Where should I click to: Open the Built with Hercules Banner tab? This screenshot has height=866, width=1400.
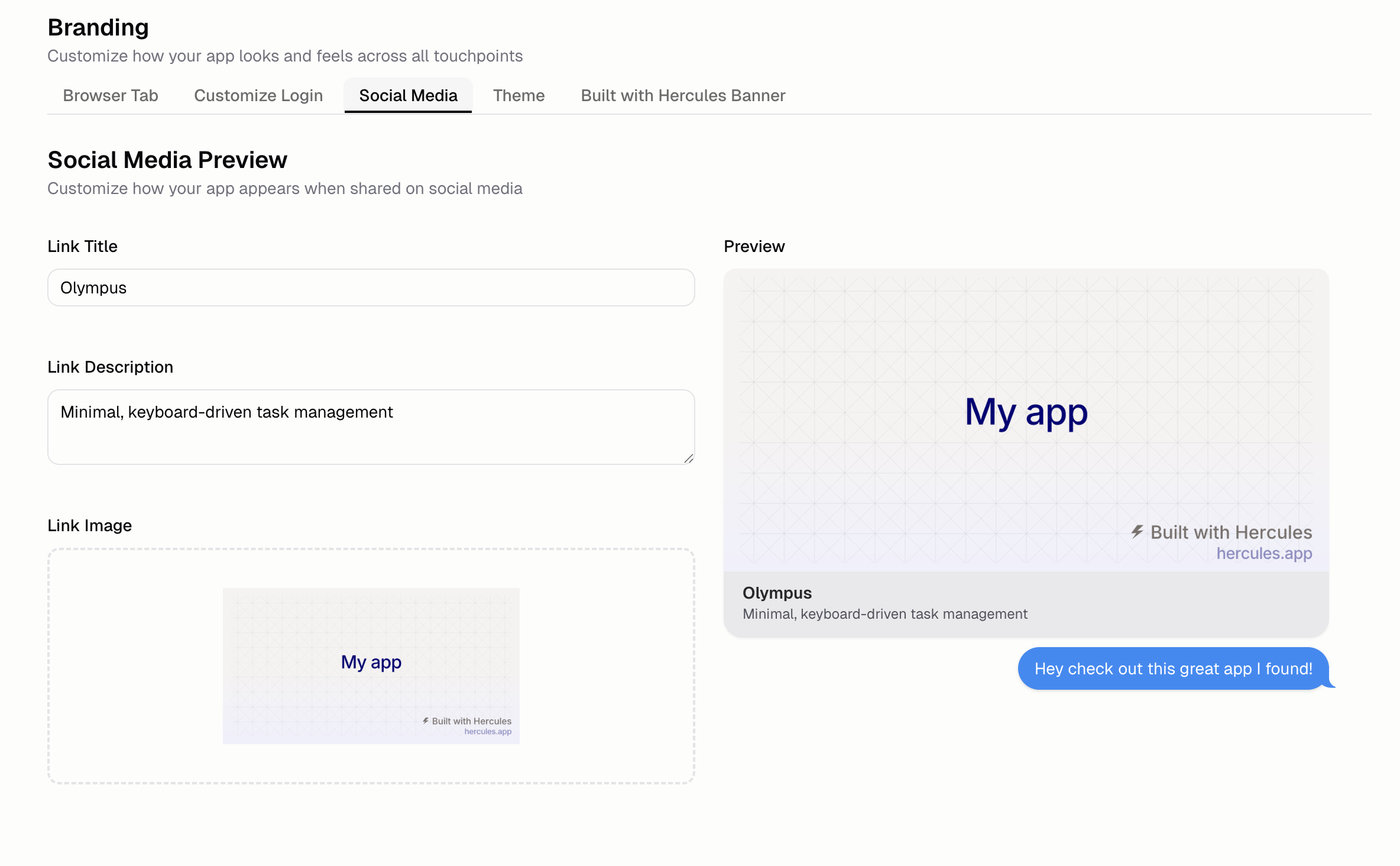tap(682, 95)
